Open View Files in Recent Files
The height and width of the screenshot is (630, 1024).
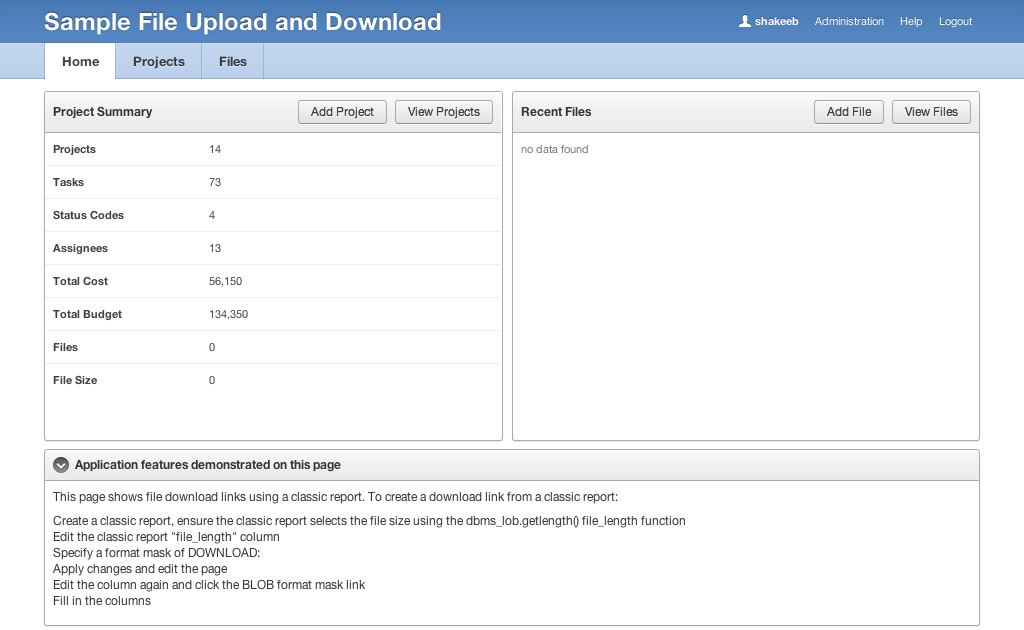click(x=930, y=112)
